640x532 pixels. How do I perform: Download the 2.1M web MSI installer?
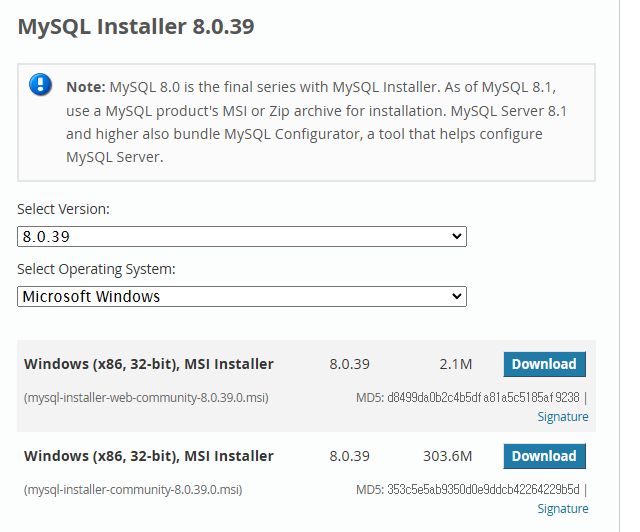click(x=544, y=364)
